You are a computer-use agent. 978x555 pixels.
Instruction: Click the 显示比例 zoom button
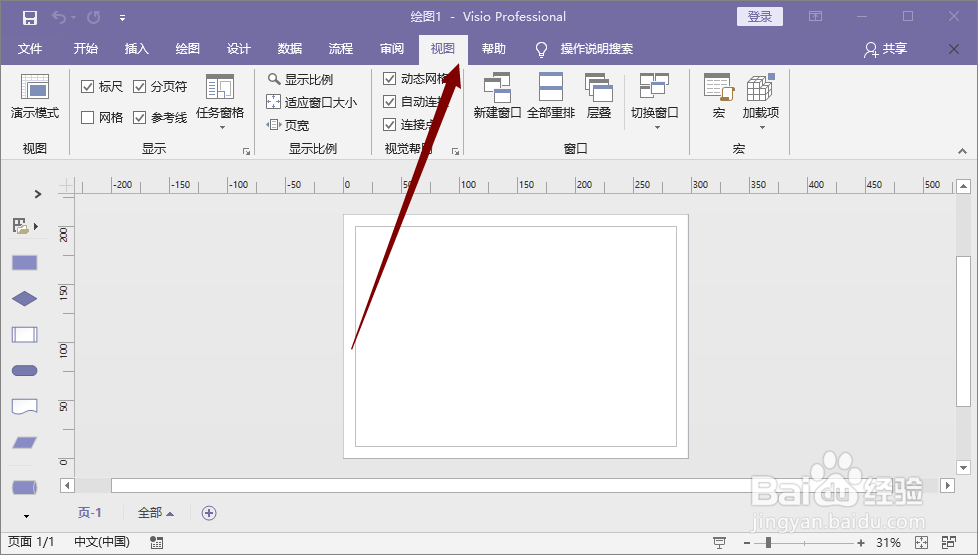click(301, 79)
